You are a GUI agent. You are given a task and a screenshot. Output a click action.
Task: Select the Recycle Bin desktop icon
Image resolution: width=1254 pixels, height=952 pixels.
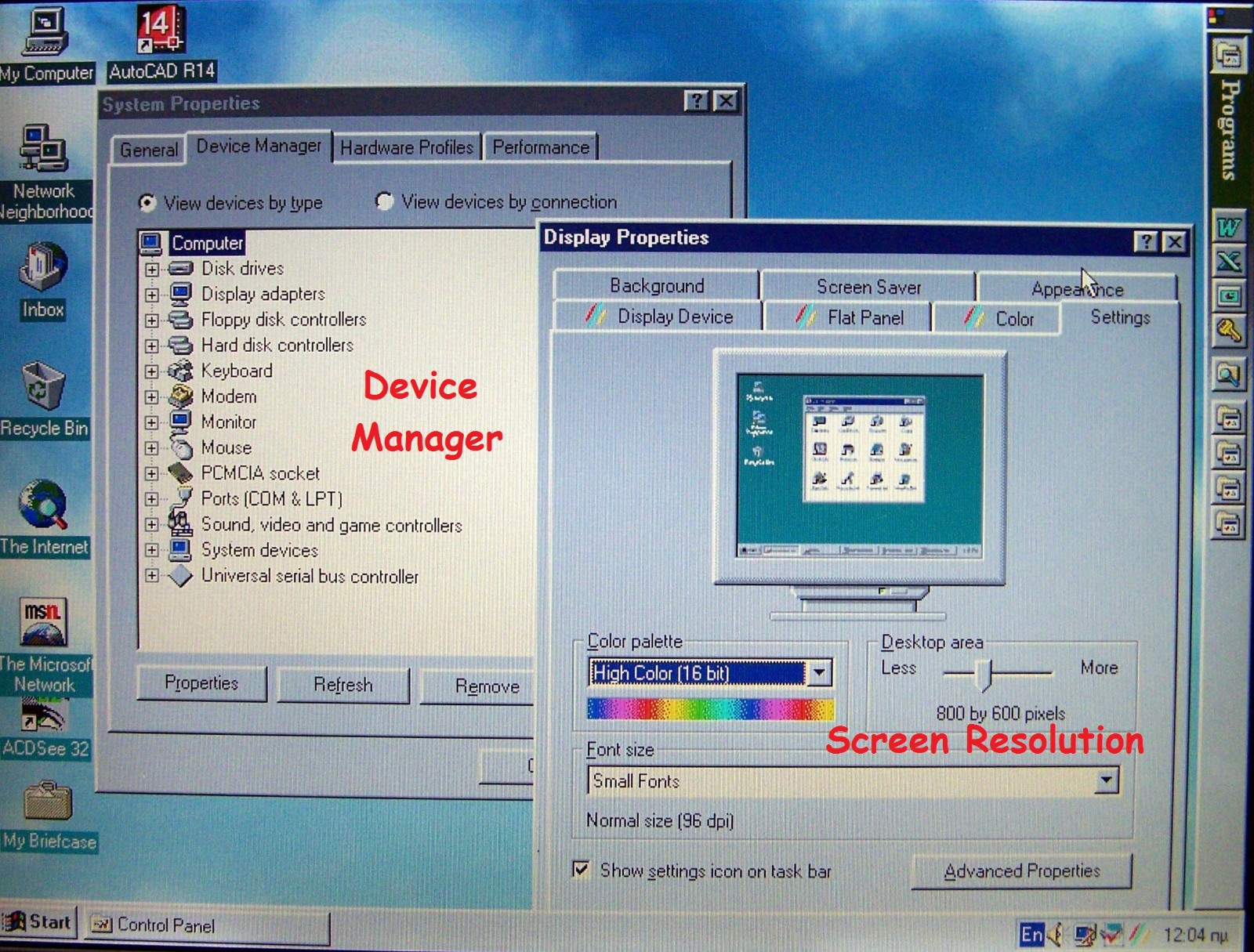tap(44, 400)
